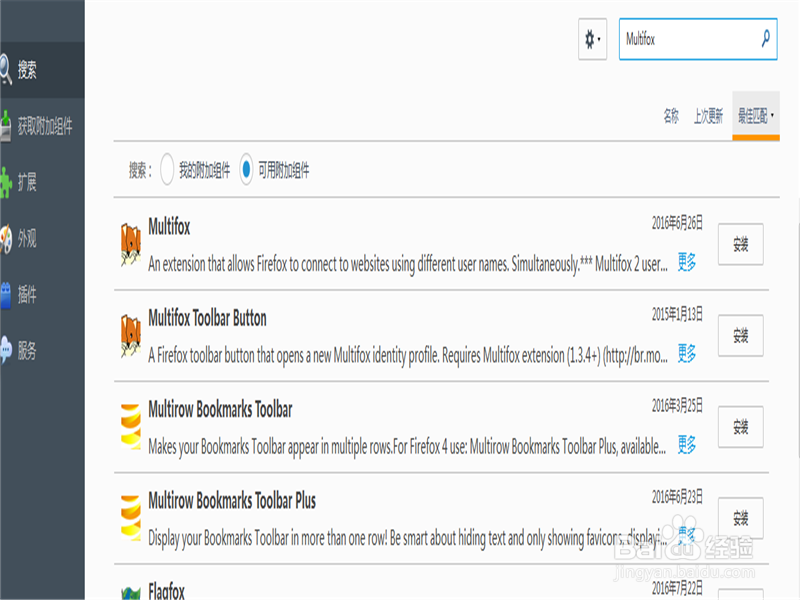Select the 插件 lego brick icon
Viewport: 800px width, 600px height.
coord(6,295)
